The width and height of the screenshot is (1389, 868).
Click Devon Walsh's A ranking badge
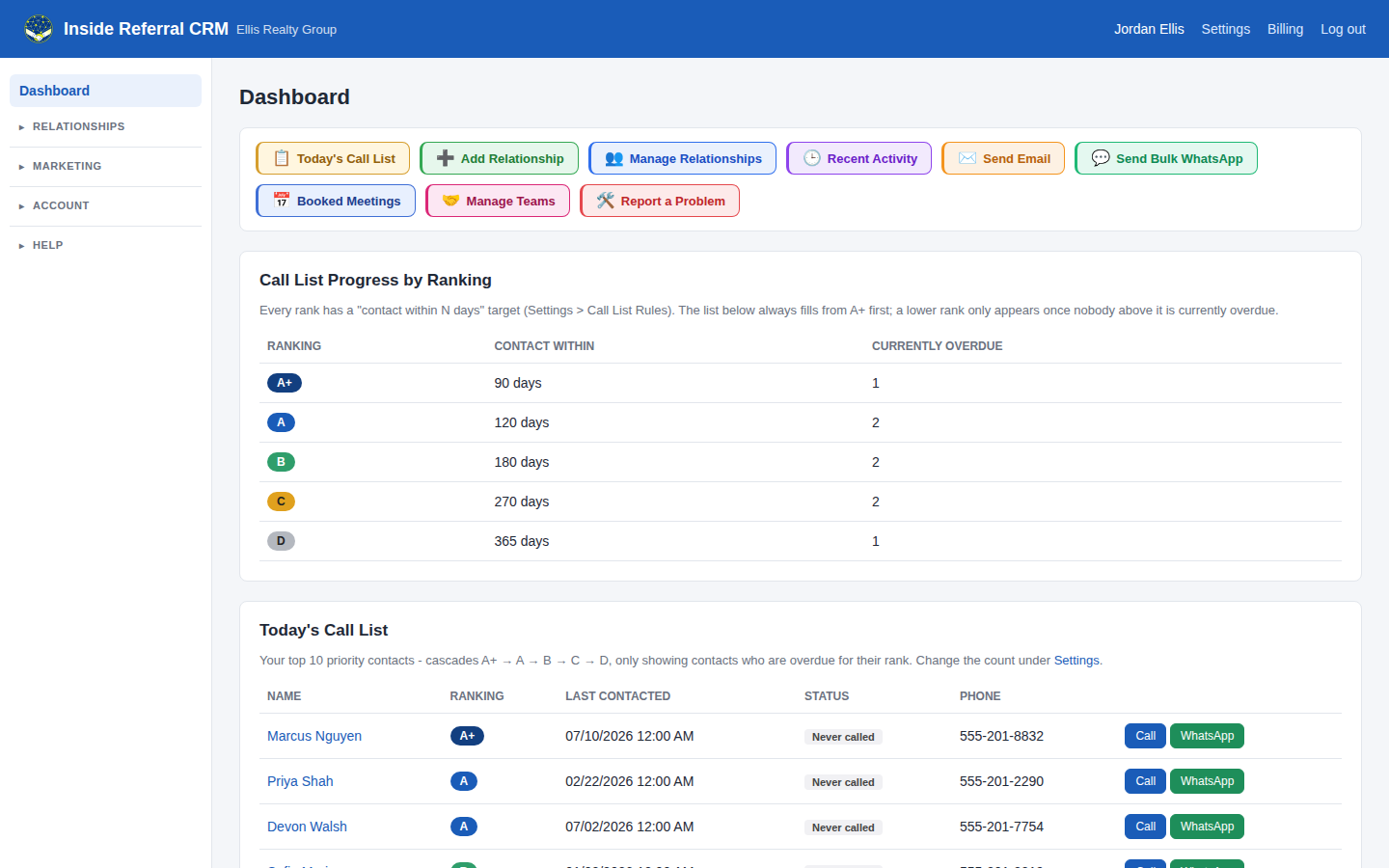point(464,827)
